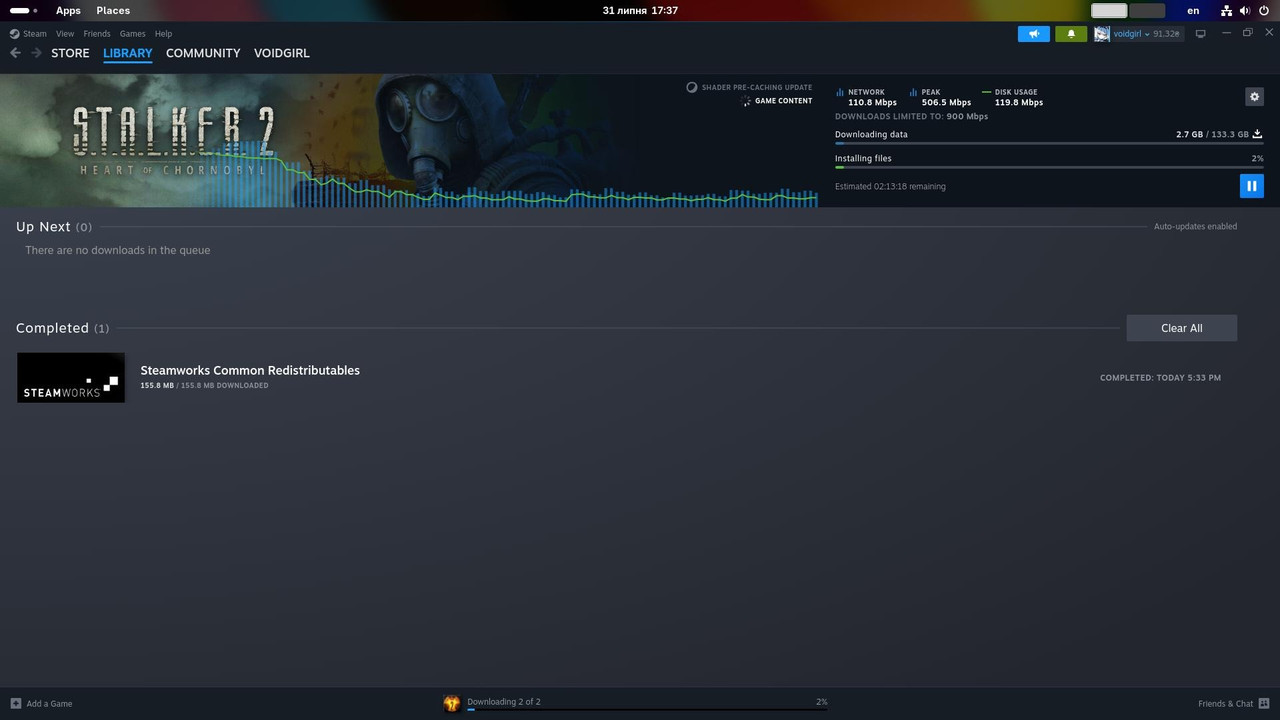
Task: Click the download arrow next to 133.3 GB
Action: point(1258,134)
